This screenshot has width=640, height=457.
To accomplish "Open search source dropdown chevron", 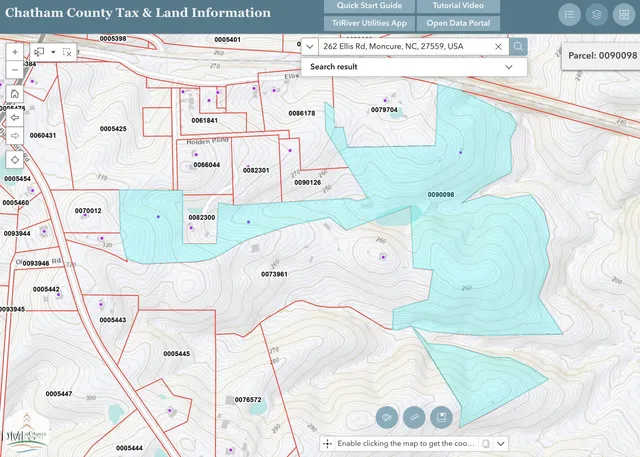I will tap(311, 47).
